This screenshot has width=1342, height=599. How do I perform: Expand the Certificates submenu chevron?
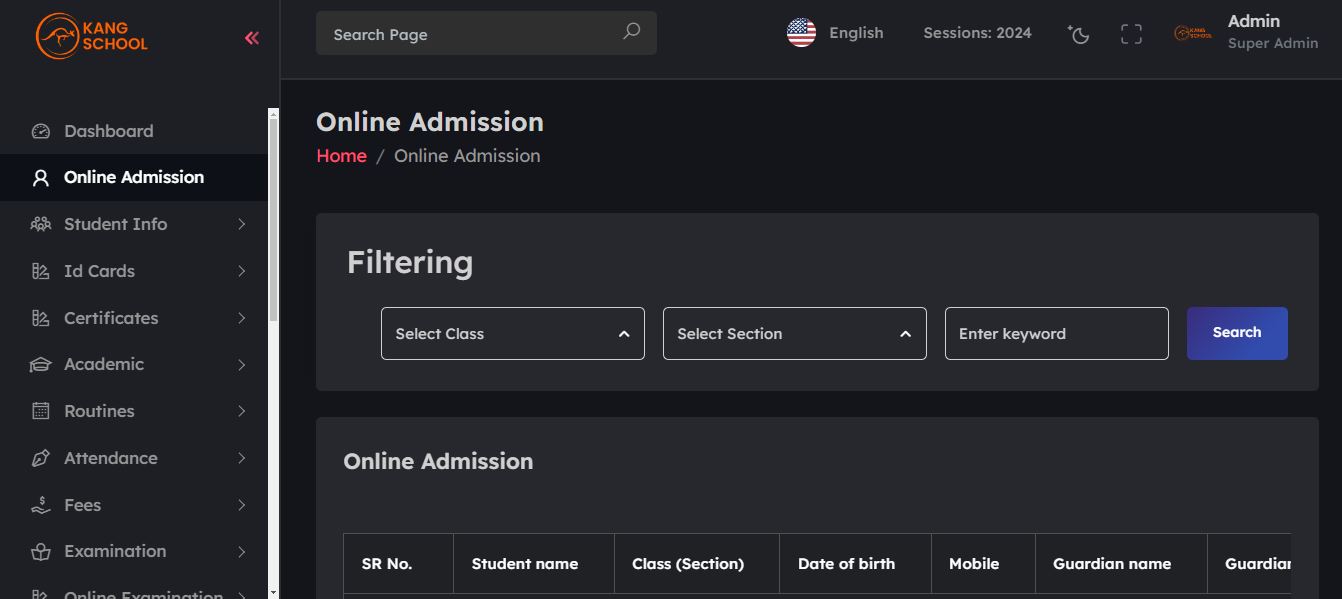[241, 318]
